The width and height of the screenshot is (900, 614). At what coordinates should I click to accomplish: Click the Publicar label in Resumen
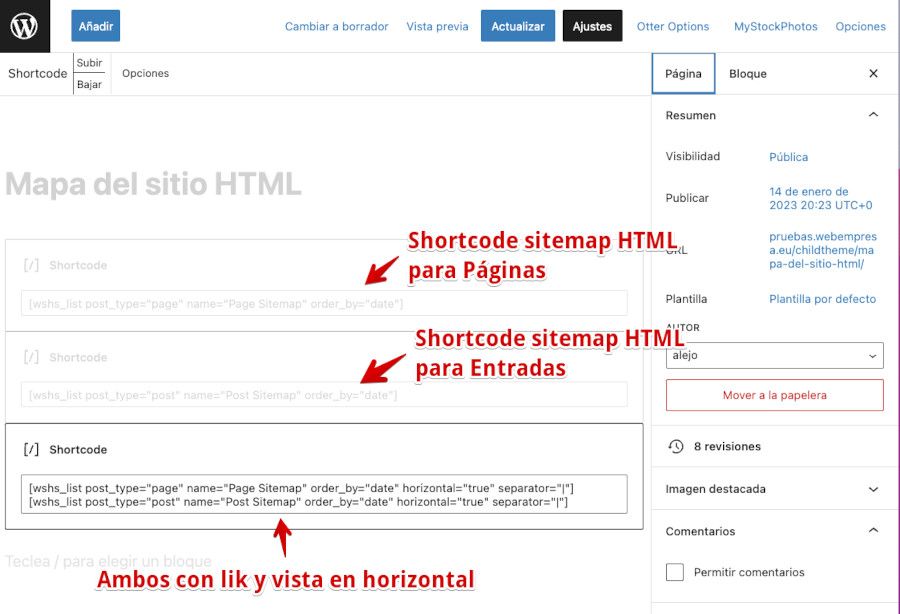pyautogui.click(x=687, y=198)
